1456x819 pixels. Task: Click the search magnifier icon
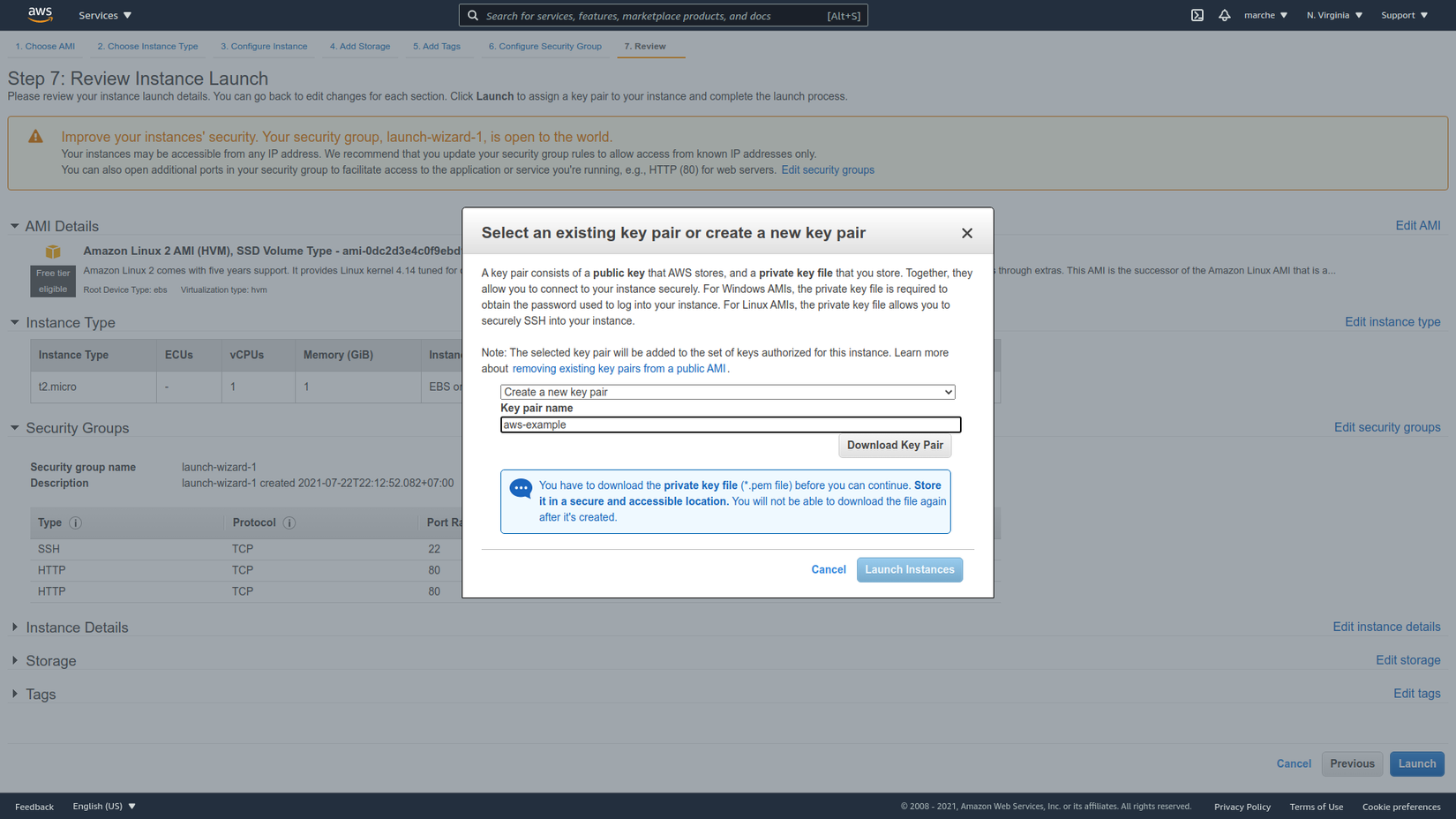pyautogui.click(x=473, y=15)
